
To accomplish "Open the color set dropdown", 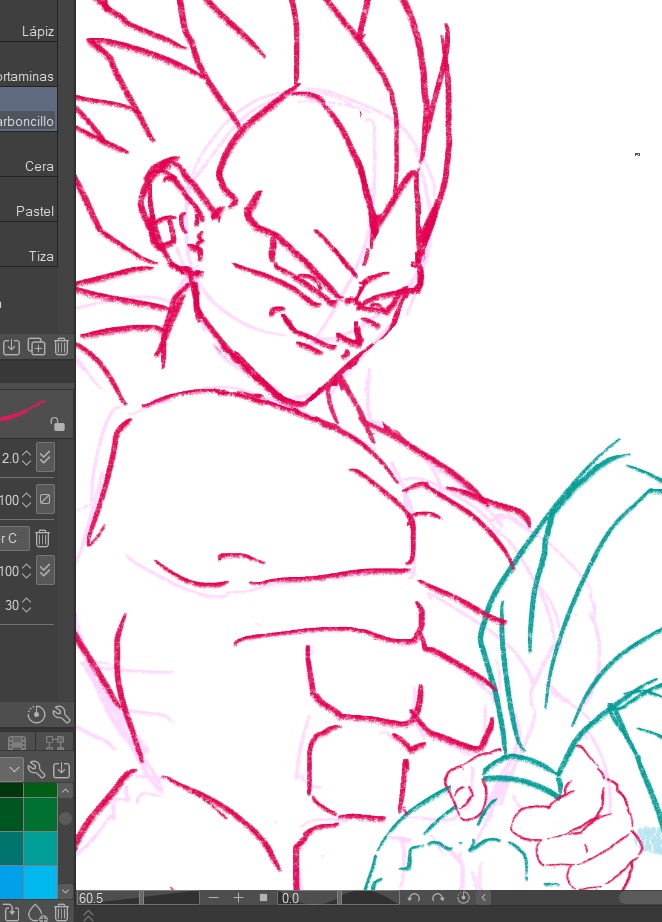I will [x=11, y=769].
